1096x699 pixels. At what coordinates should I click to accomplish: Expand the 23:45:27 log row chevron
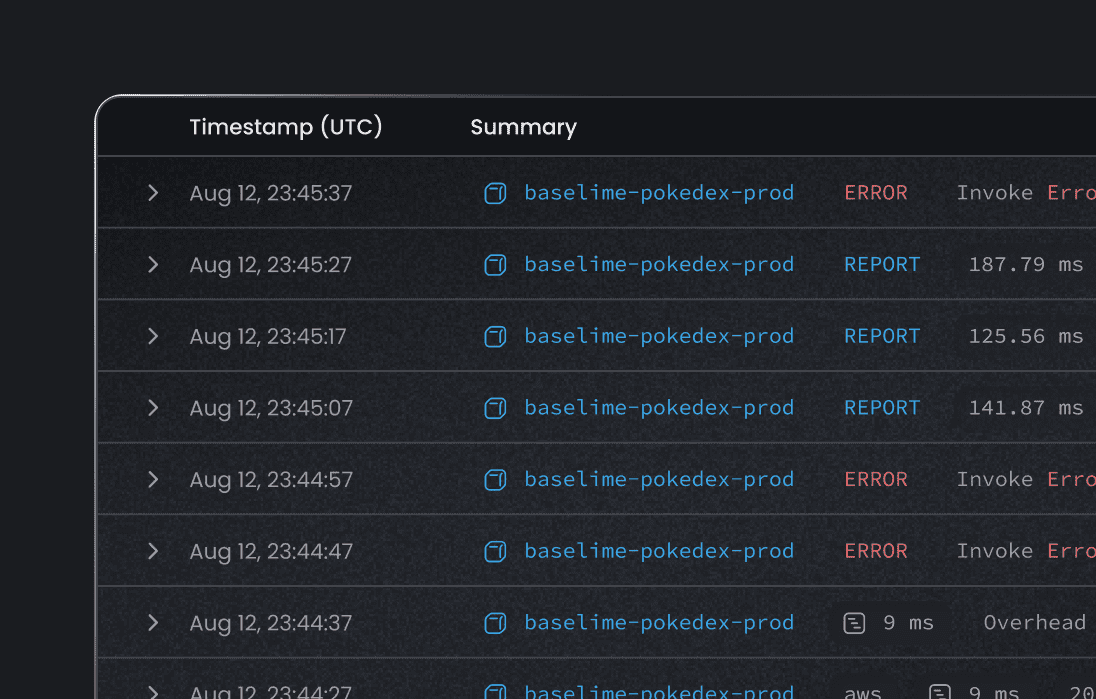(153, 264)
